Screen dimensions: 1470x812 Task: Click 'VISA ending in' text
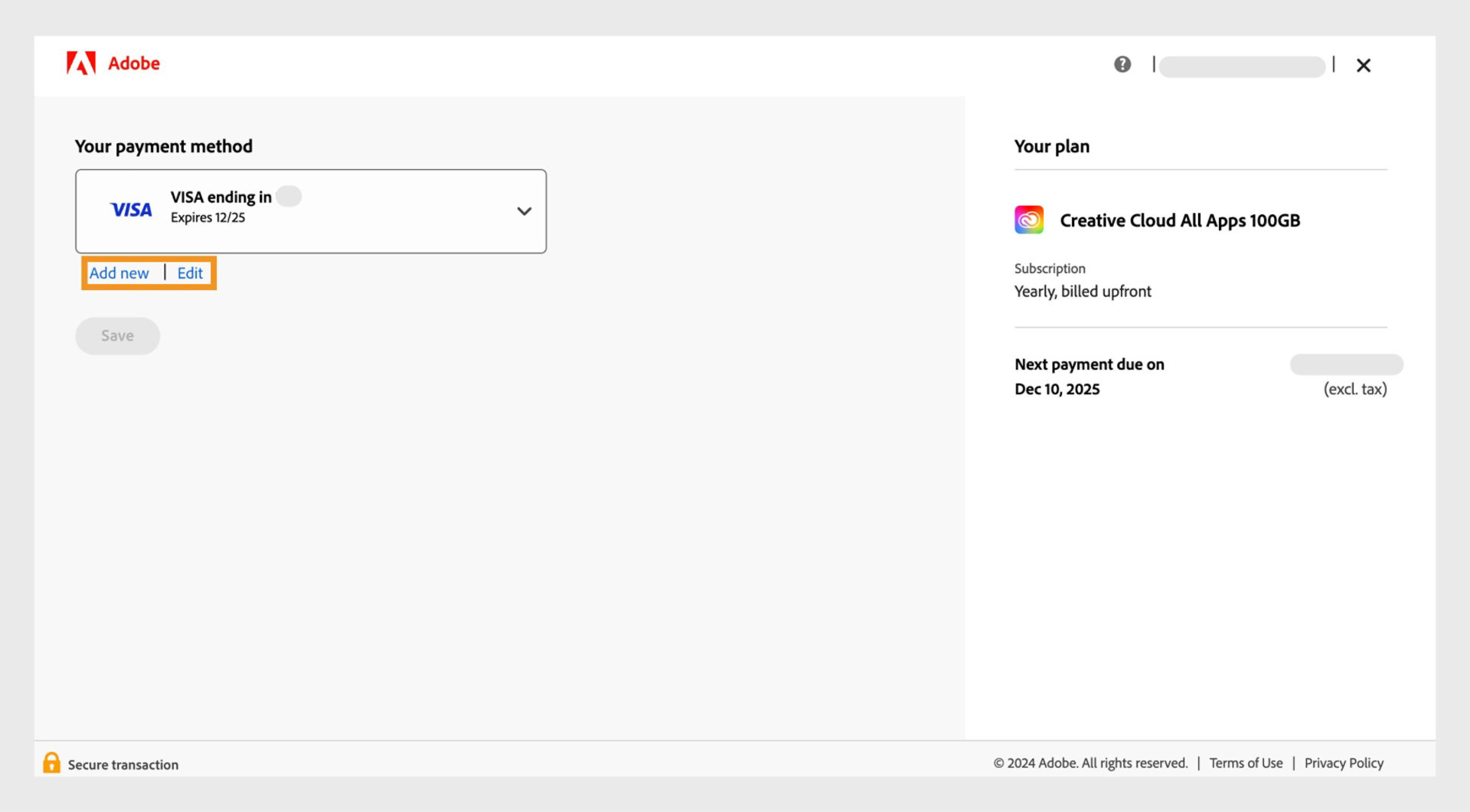(x=220, y=197)
